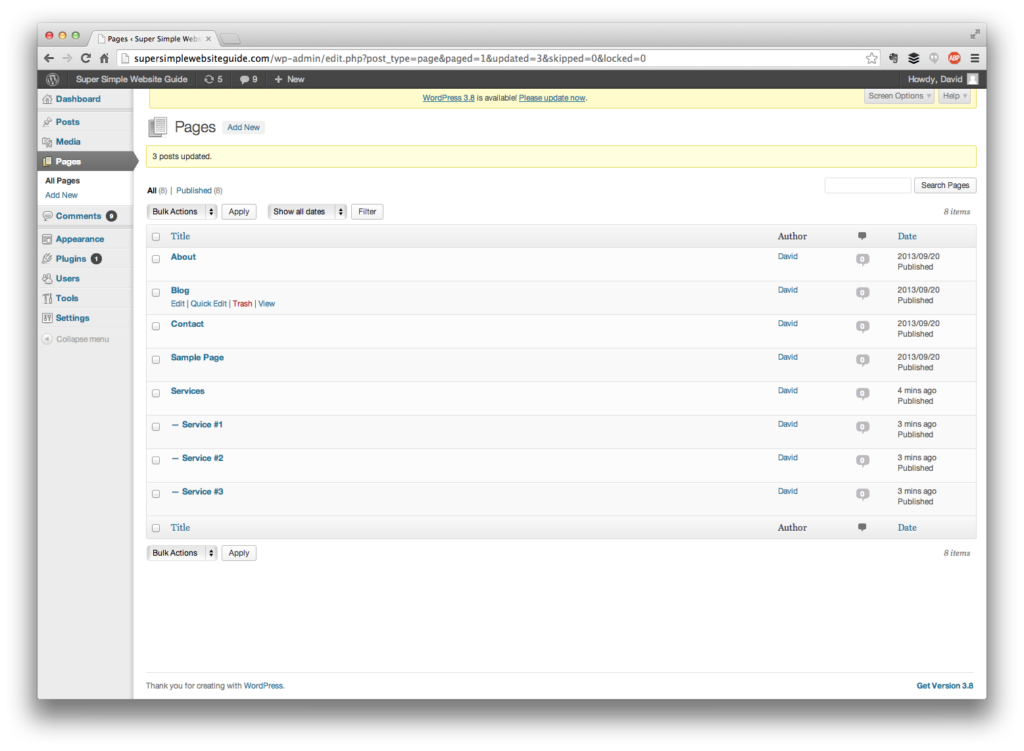Click comments column header bubble icon

(862, 236)
